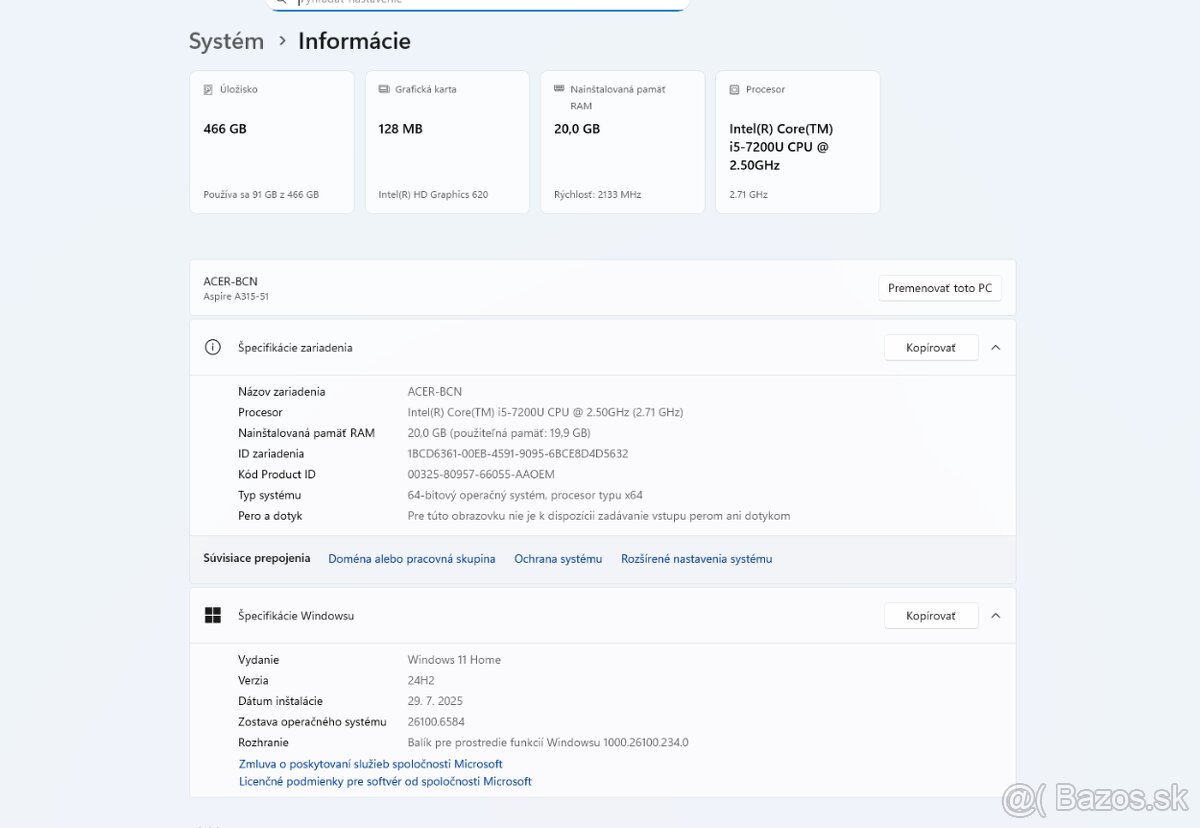Image resolution: width=1200 pixels, height=828 pixels.
Task: Open Microsoft software license terms link
Action: point(385,782)
